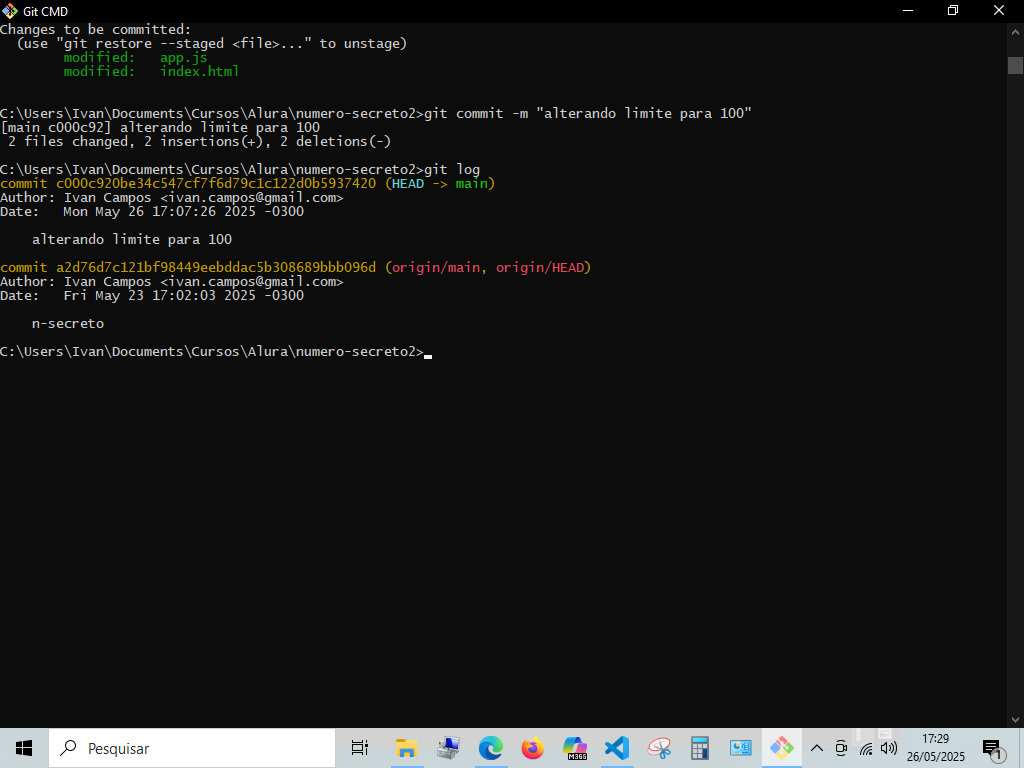Click the active Git CMD taskbar icon
The image size is (1024, 768).
[x=782, y=748]
